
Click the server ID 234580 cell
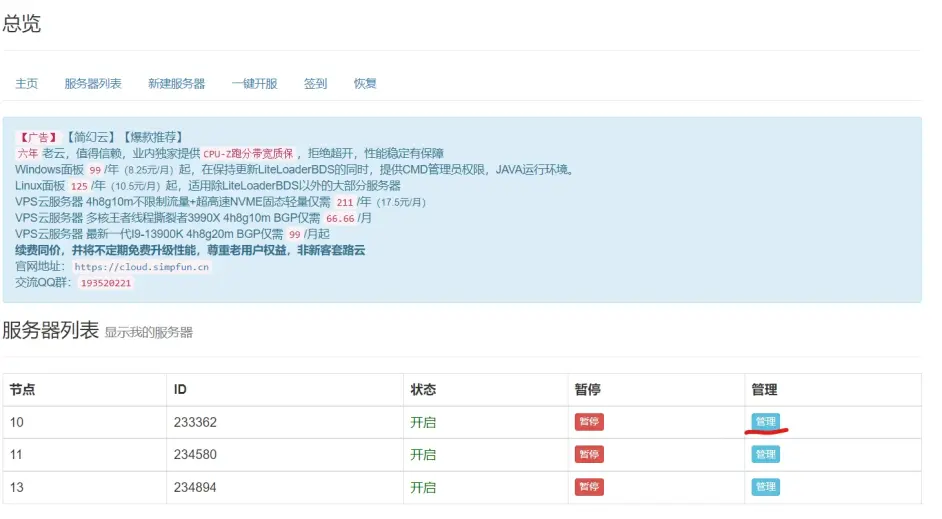tap(195, 455)
